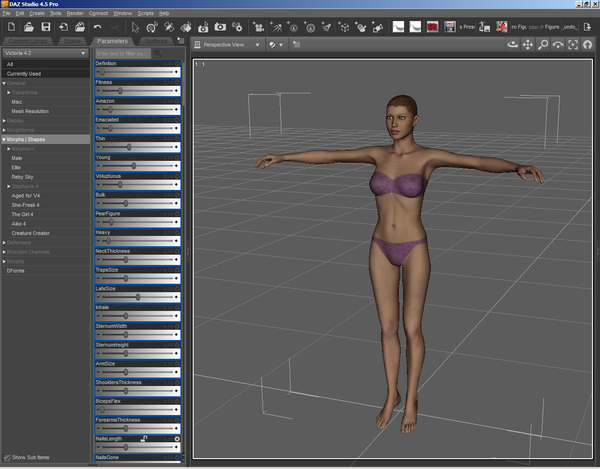The image size is (600, 469).
Task: Open the Perspective View camera dropdown
Action: 232,45
